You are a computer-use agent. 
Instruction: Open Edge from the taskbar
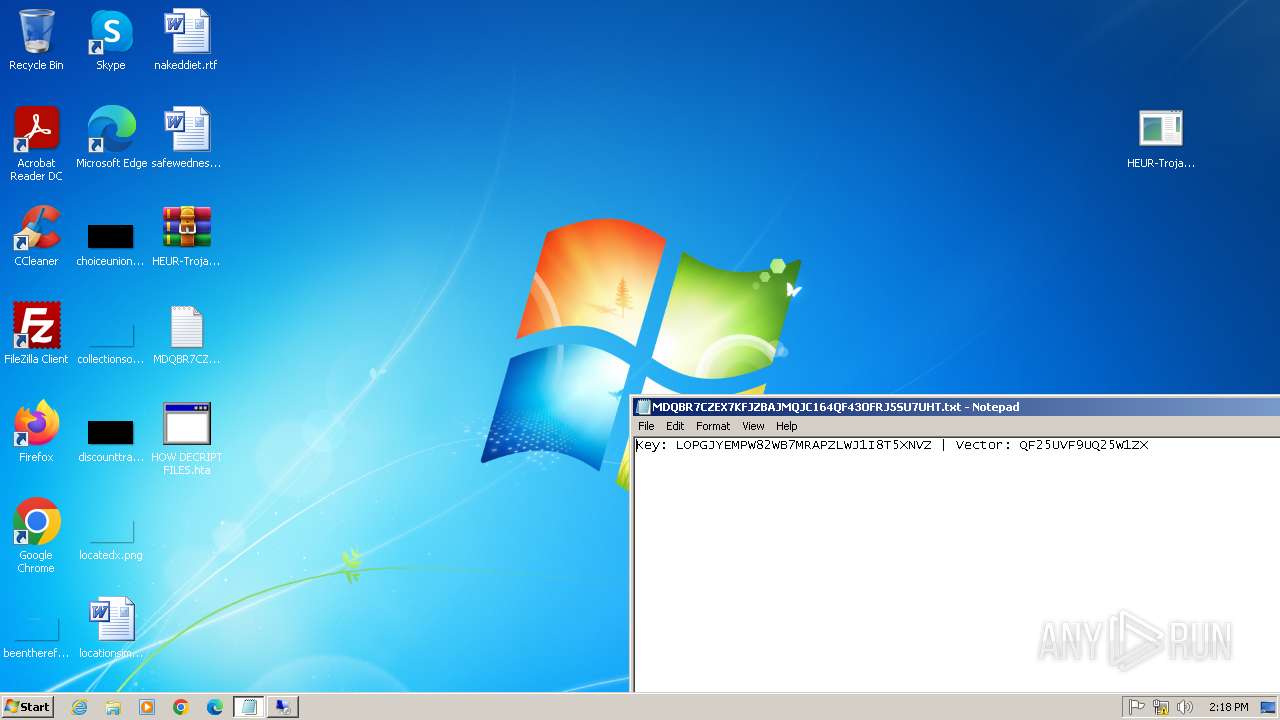[215, 707]
